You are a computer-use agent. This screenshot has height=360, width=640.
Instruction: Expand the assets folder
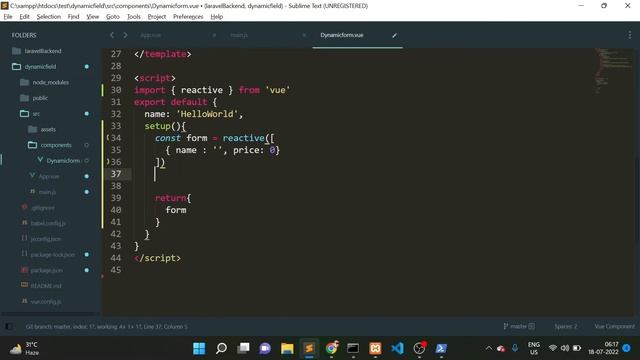(x=48, y=129)
